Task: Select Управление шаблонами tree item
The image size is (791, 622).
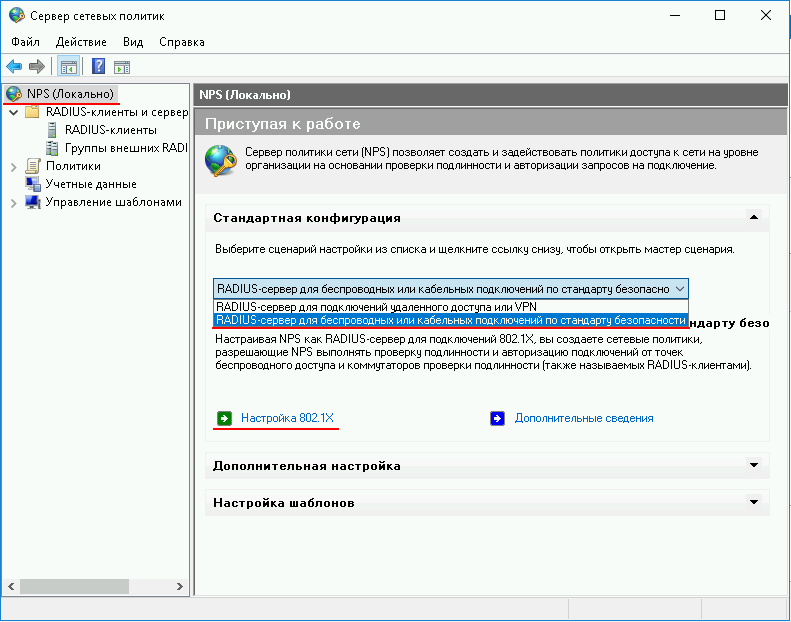Action: (114, 202)
